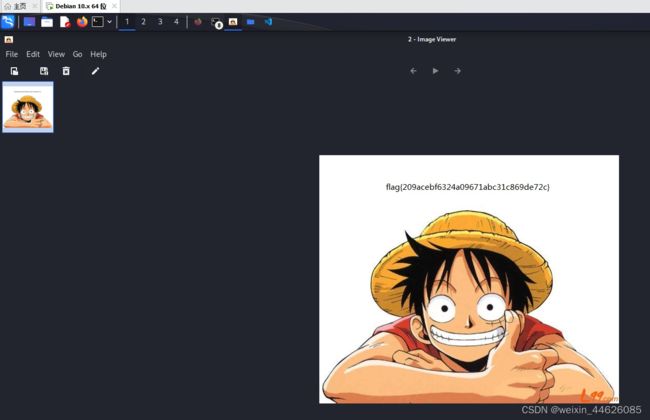The image size is (650, 420).
Task: Launch the text editor panel icon
Action: (65, 22)
